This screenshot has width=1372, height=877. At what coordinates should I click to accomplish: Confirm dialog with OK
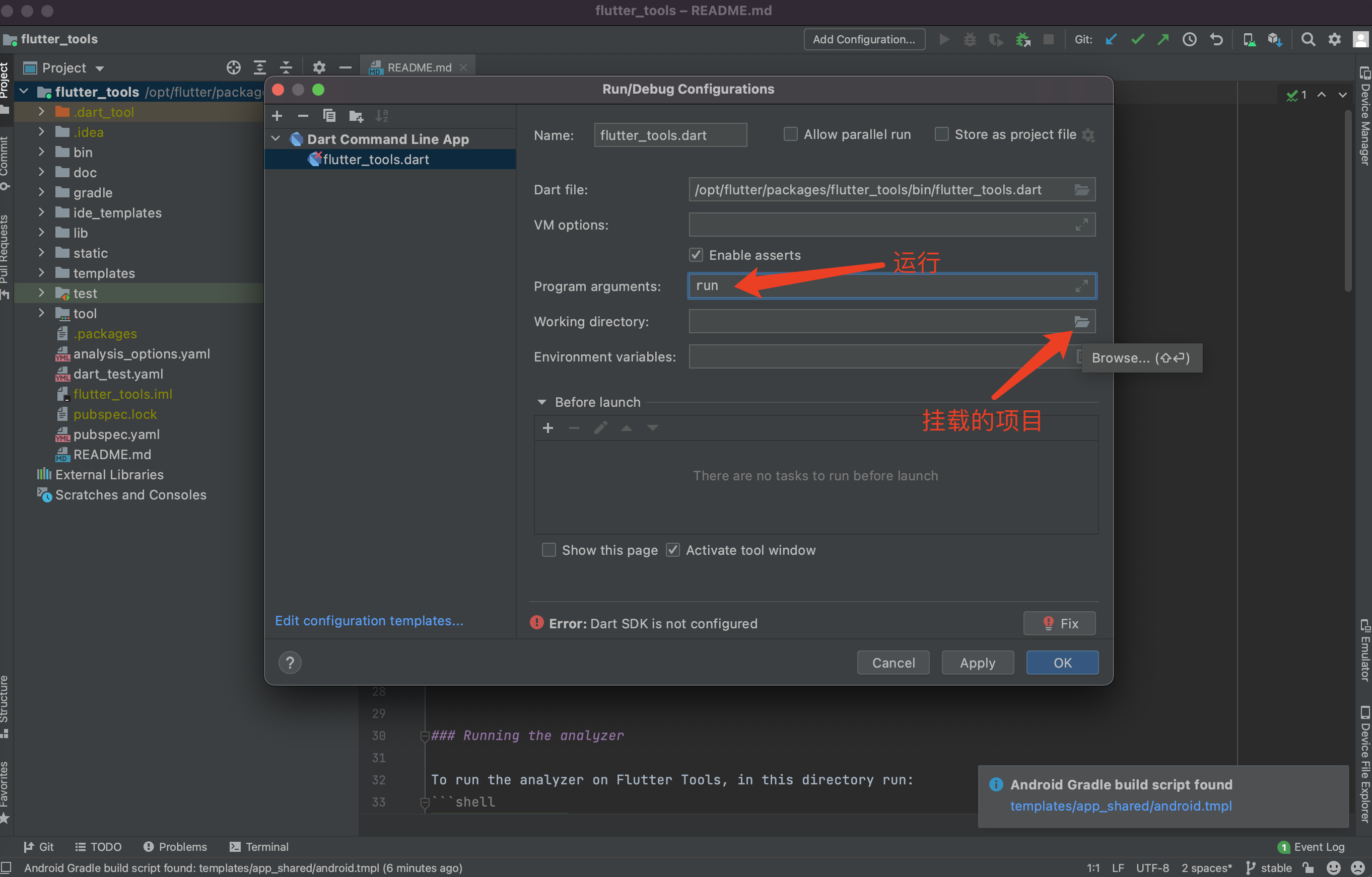click(x=1062, y=663)
